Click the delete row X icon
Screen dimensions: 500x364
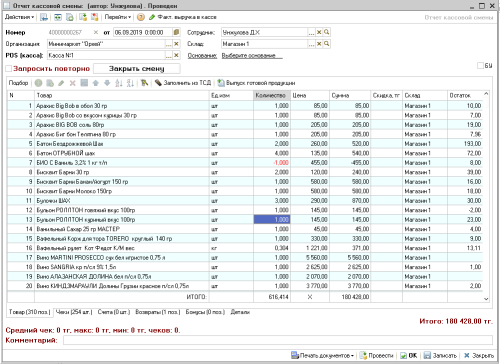(72, 83)
